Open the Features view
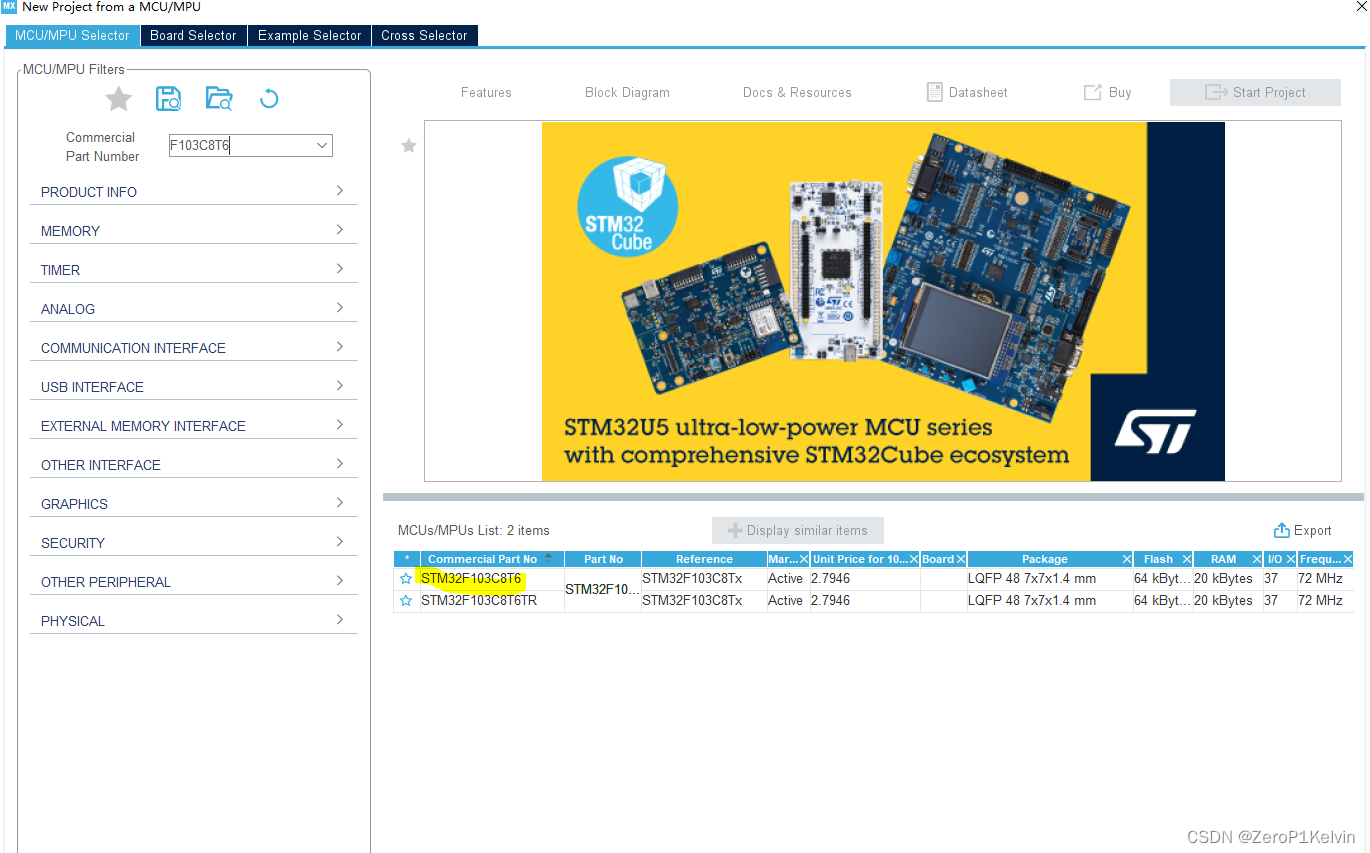 click(x=486, y=92)
